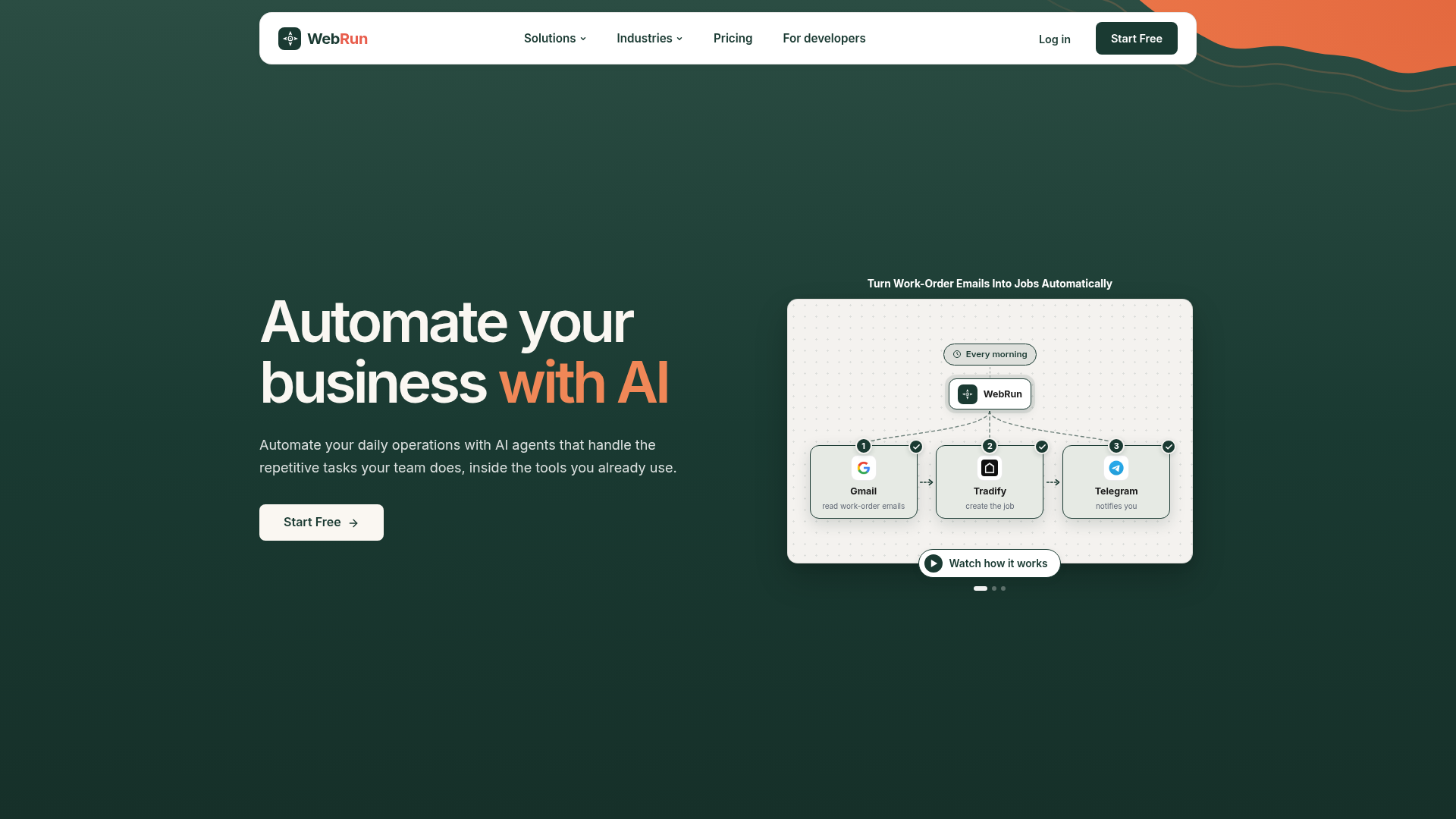Click the clock icon in Every morning pill

click(957, 354)
